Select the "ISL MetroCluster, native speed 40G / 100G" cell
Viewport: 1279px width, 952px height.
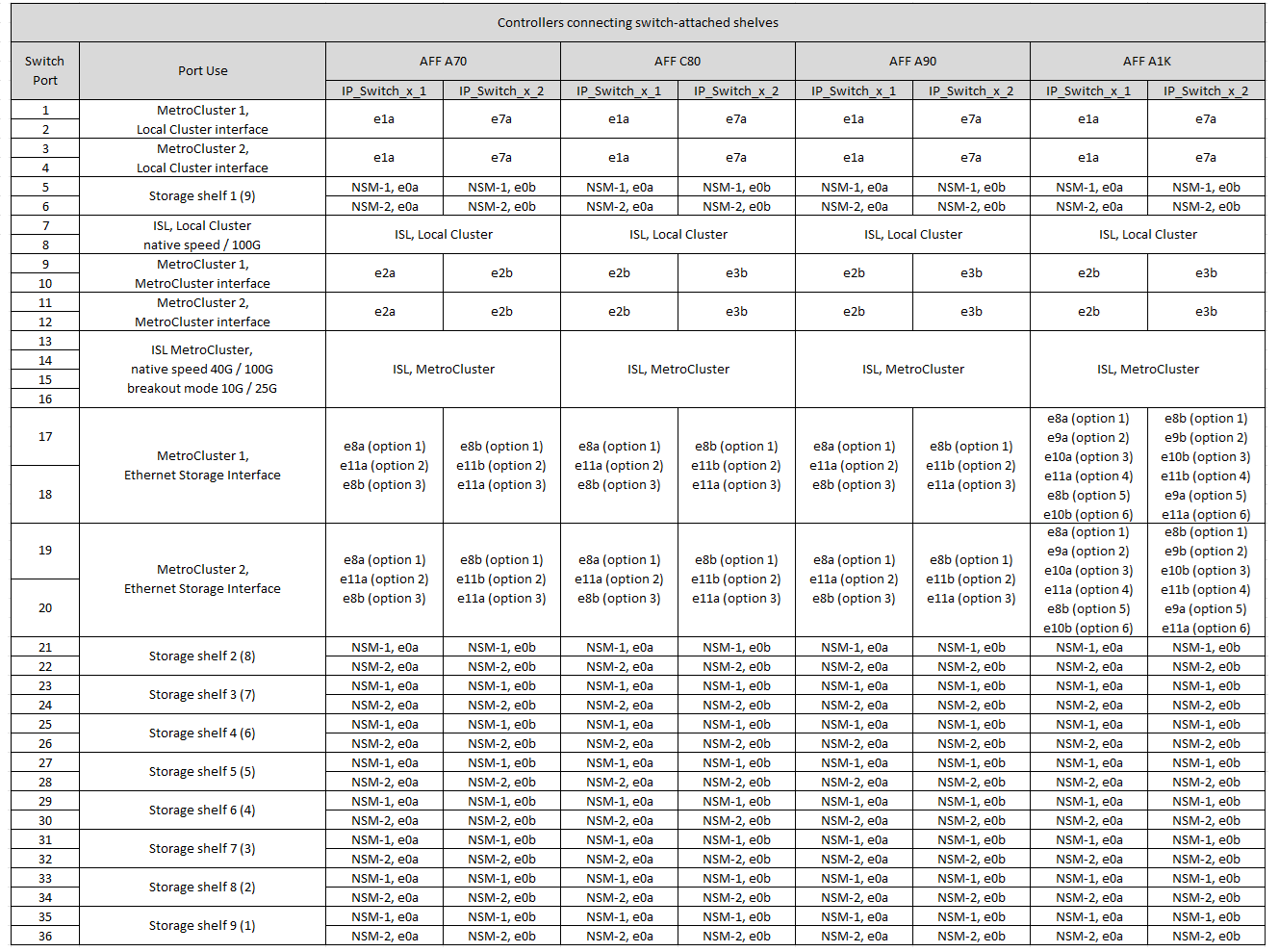tap(203, 370)
